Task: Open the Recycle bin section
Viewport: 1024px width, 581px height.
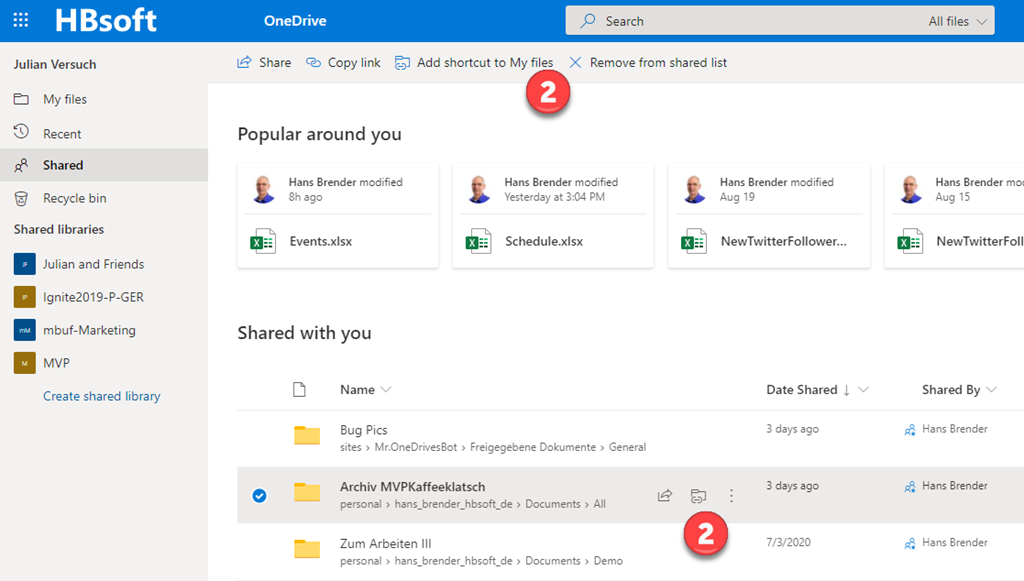Action: click(x=74, y=198)
